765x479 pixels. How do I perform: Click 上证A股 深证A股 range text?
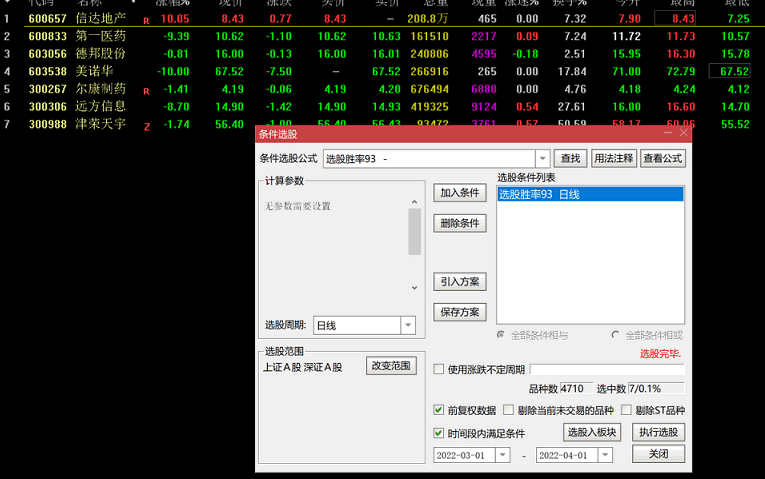302,367
